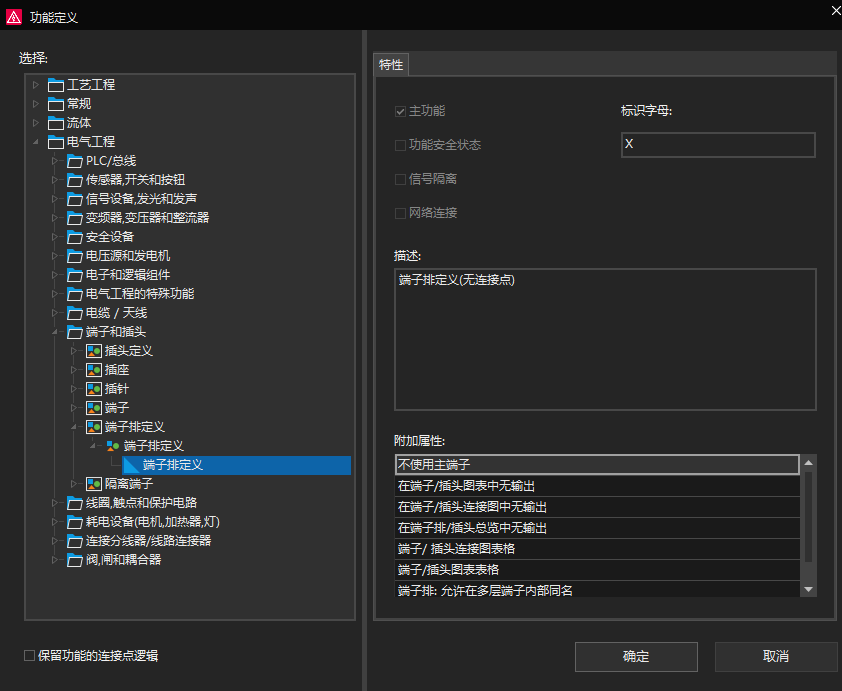Viewport: 842px width, 691px height.
Task: Click the 电缆 / 天线 folder icon
Action: point(75,313)
